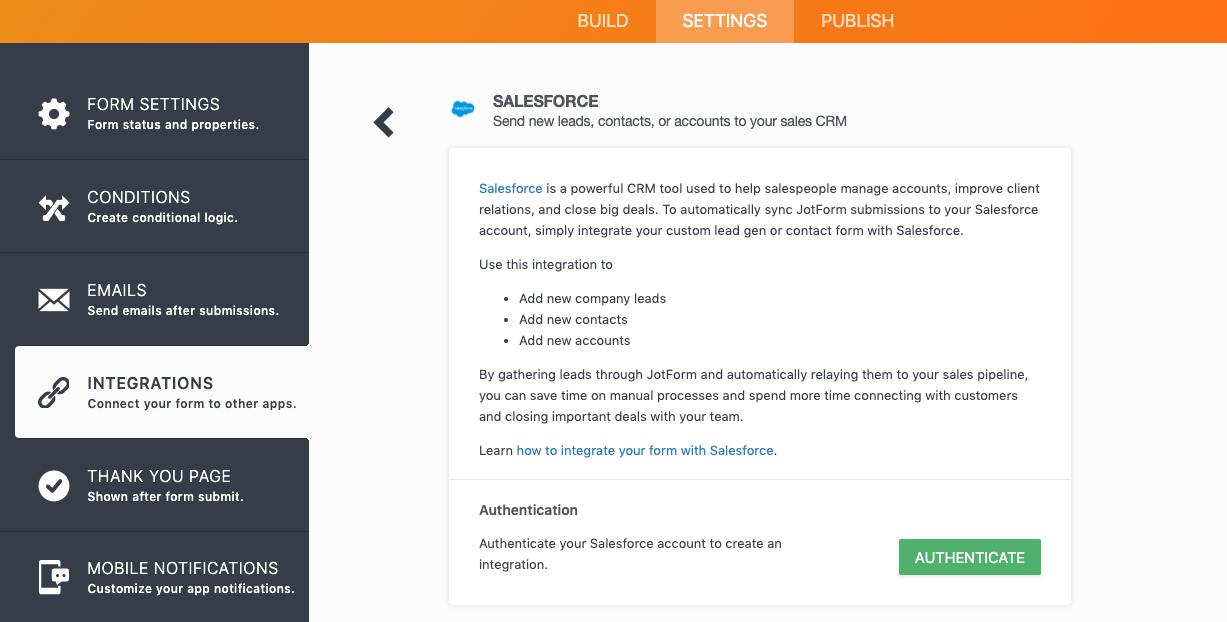Open the blue Salesforce link in description
1227x622 pixels.
(x=510, y=188)
